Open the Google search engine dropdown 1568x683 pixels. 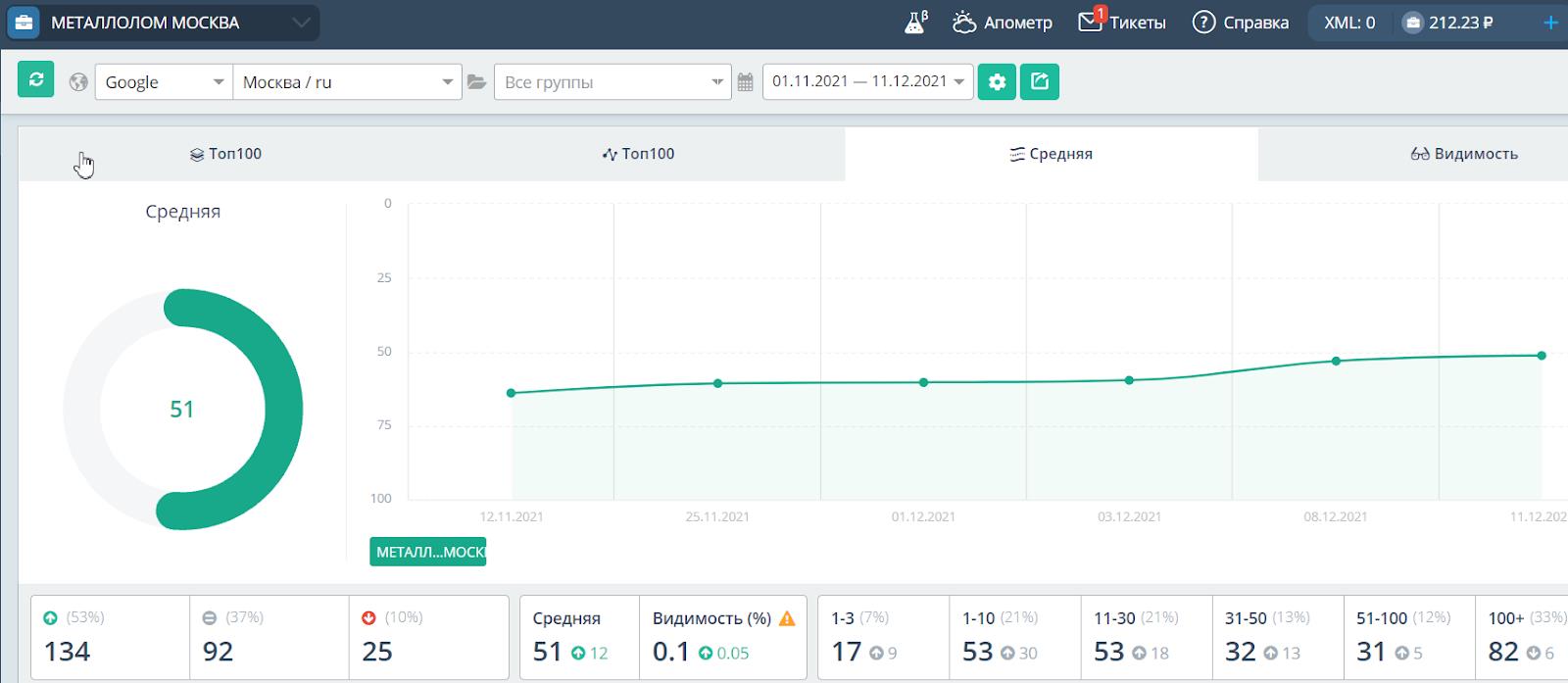point(163,82)
